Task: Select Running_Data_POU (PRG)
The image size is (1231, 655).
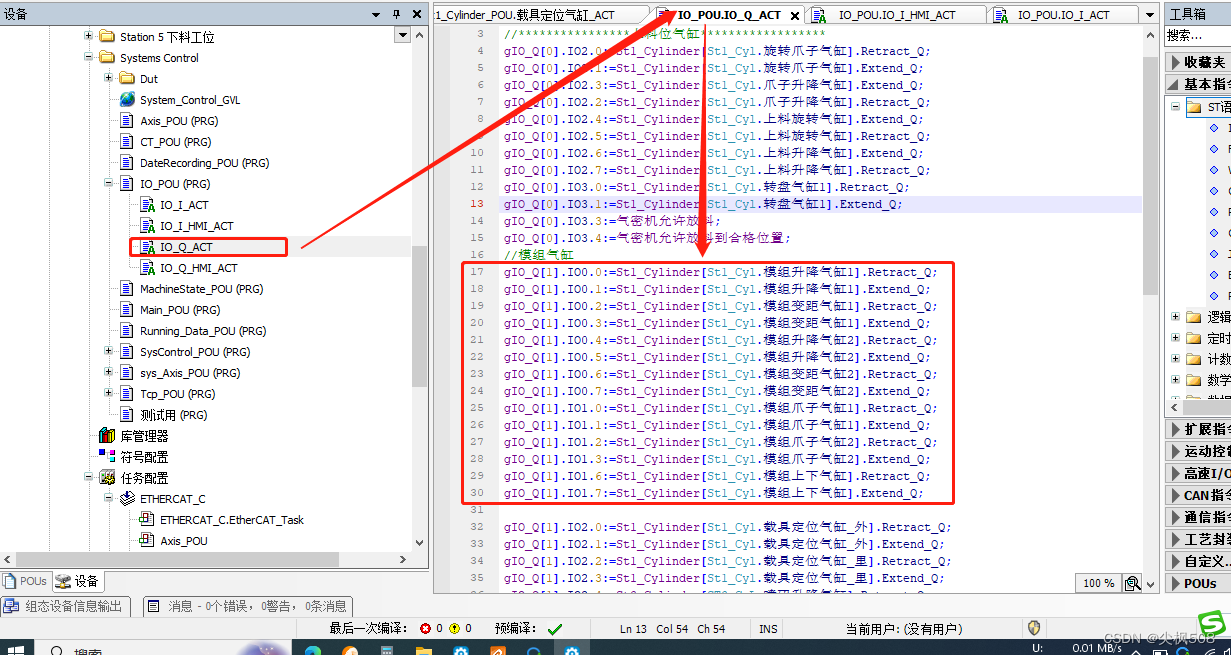Action: point(201,331)
